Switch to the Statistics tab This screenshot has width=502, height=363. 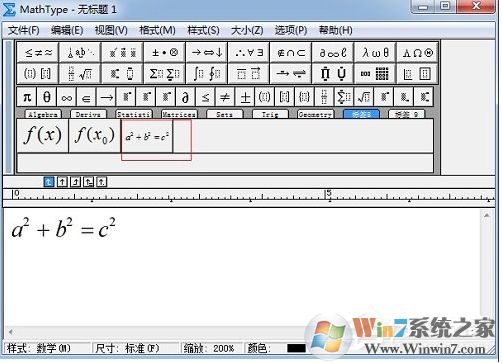134,114
